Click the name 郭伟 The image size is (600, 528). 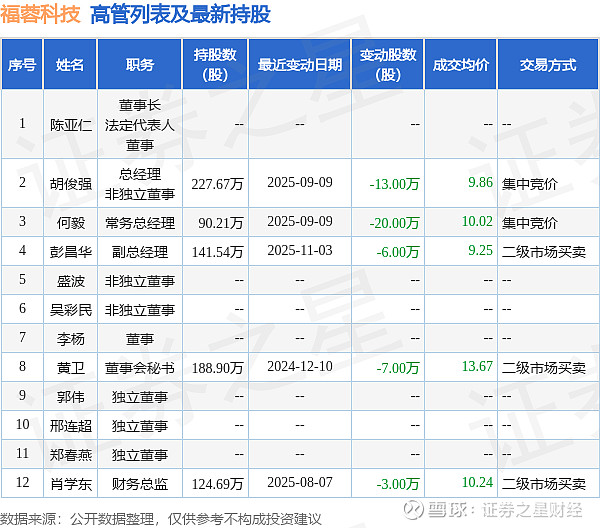click(71, 397)
